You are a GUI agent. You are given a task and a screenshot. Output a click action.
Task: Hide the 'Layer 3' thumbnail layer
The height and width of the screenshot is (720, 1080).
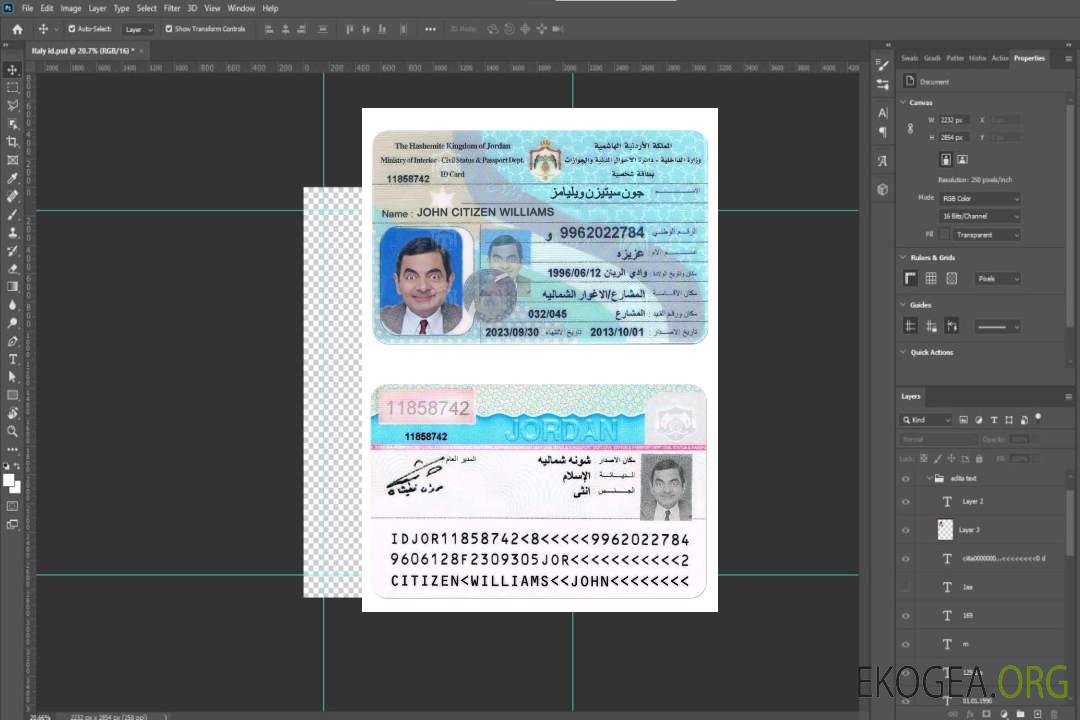[906, 530]
